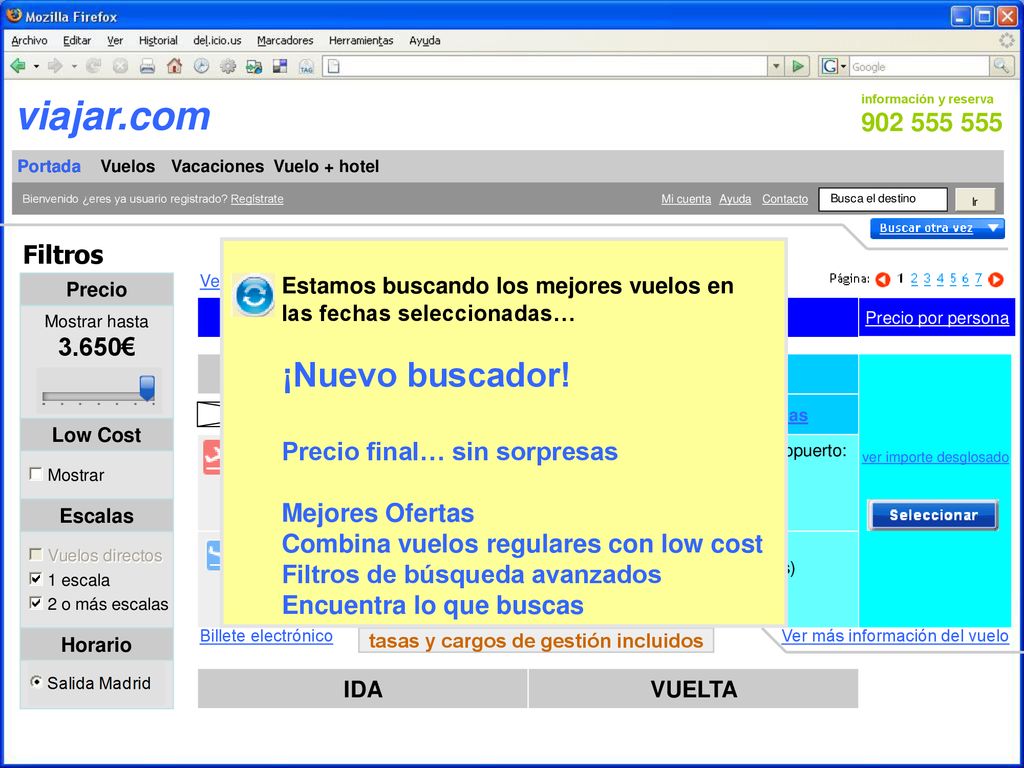The height and width of the screenshot is (768, 1024).
Task: Open the Mi cuenta link
Action: (686, 199)
